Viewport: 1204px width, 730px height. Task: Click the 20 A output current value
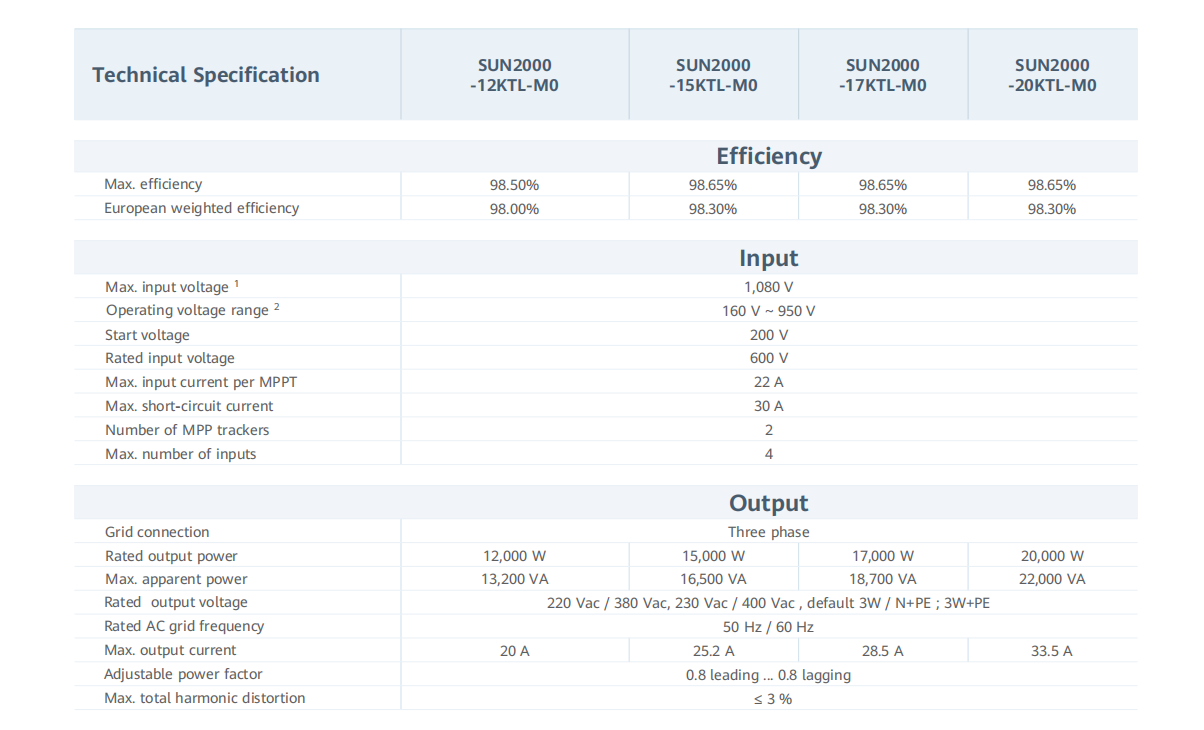pyautogui.click(x=514, y=651)
